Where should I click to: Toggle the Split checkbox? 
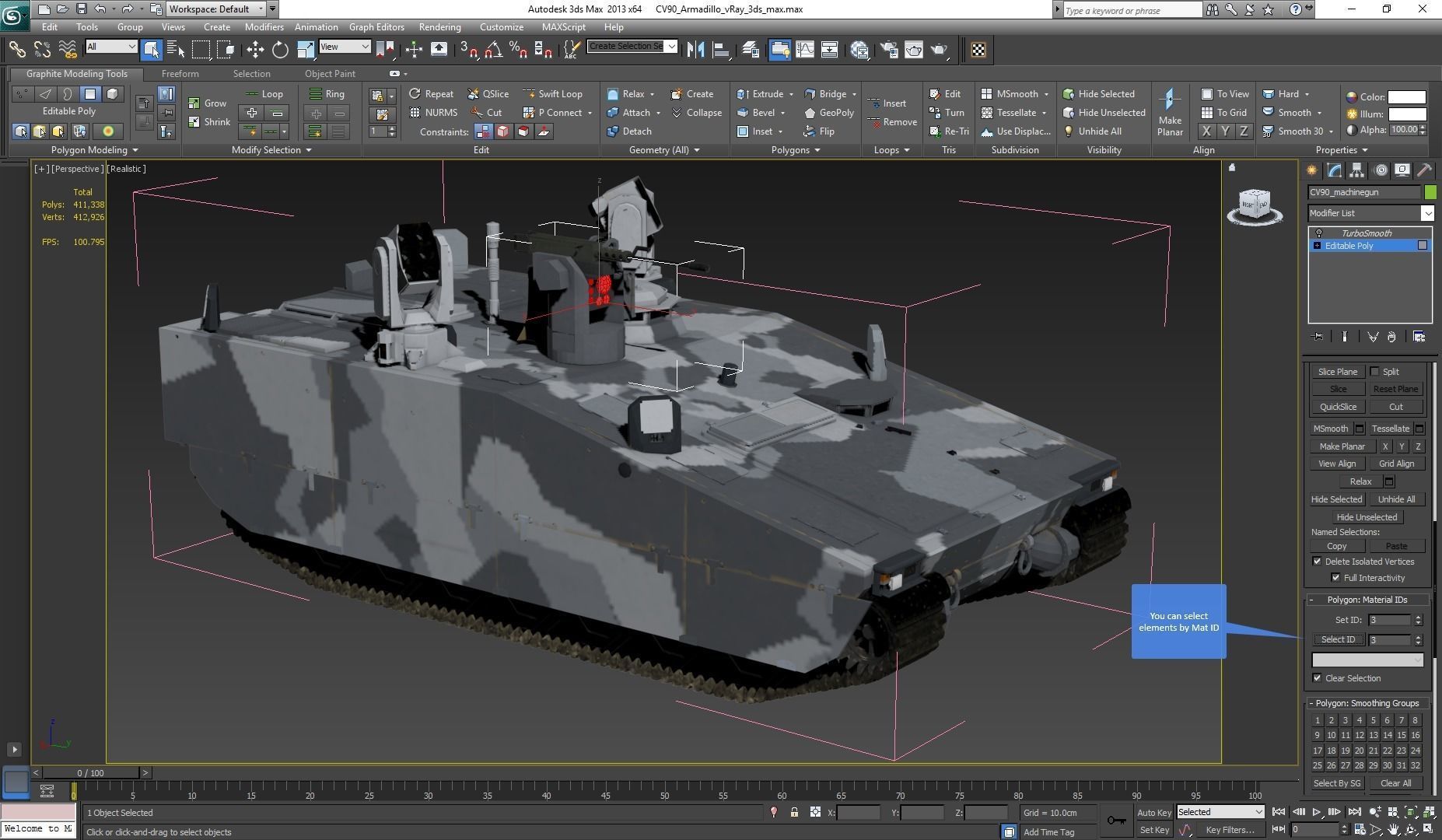[1374, 372]
